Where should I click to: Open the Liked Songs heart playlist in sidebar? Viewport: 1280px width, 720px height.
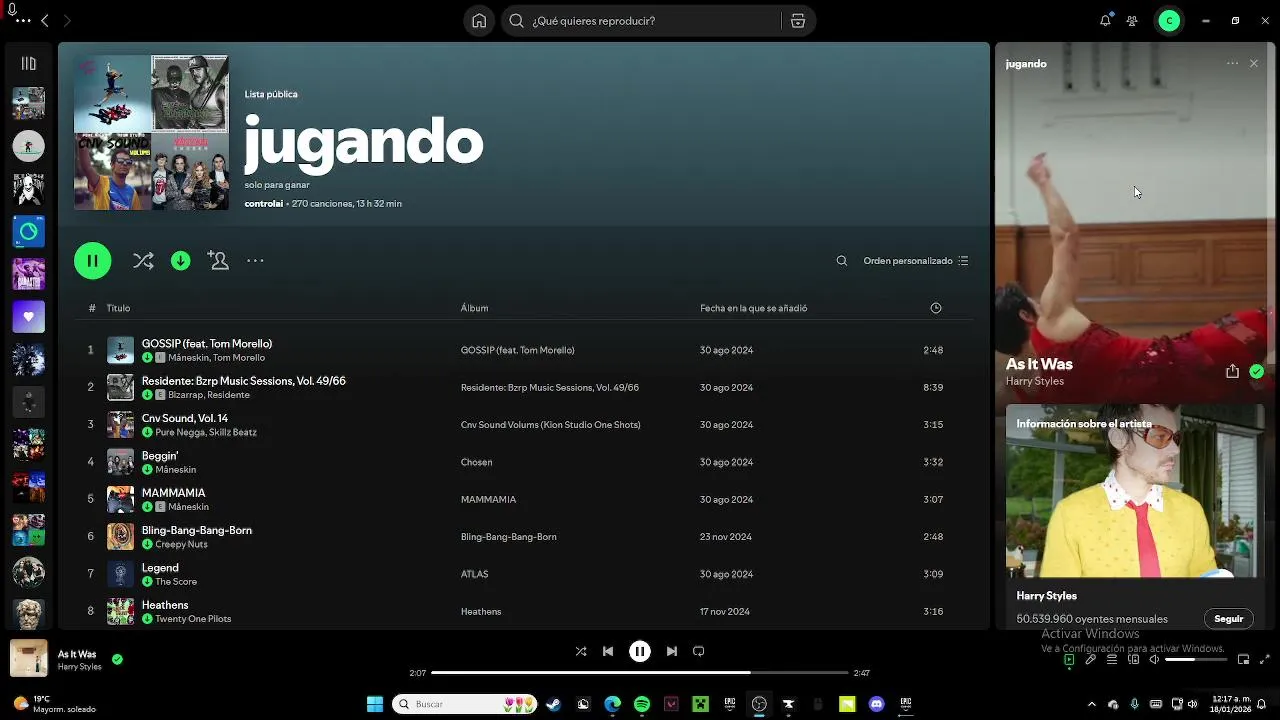coord(28,317)
